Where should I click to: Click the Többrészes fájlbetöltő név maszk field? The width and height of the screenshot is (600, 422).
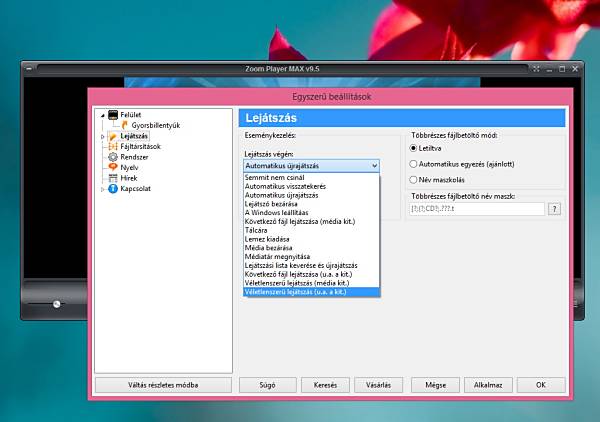click(477, 209)
